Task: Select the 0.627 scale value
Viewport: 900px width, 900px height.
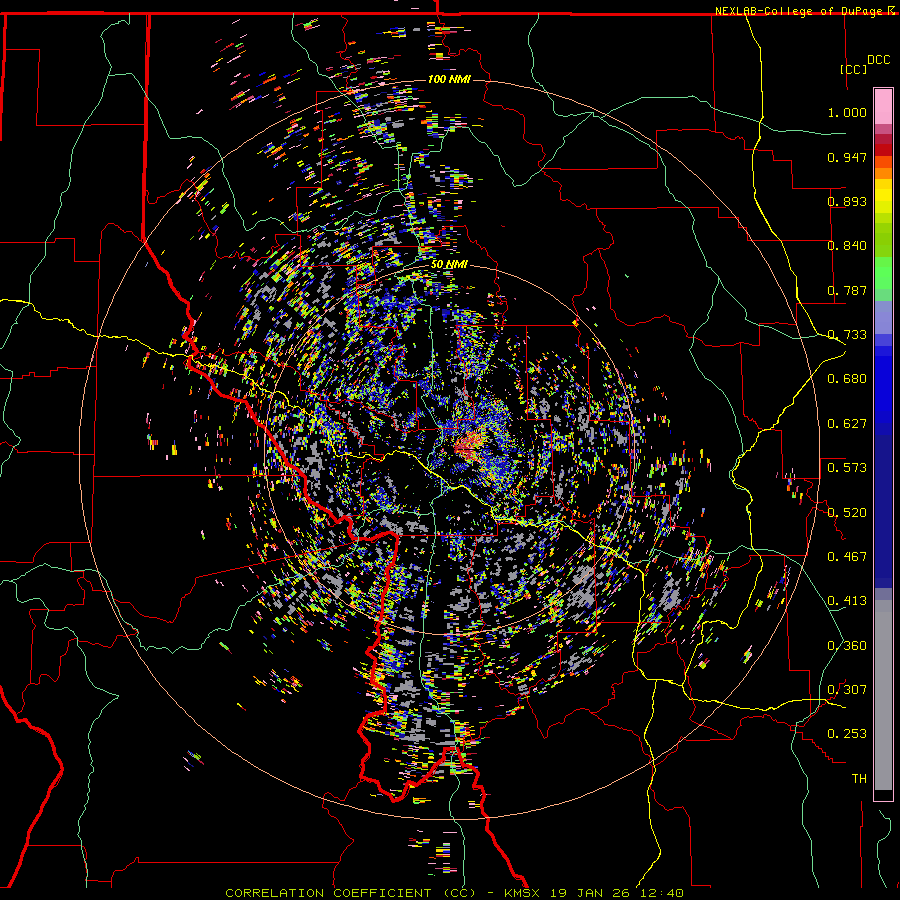Action: [847, 424]
